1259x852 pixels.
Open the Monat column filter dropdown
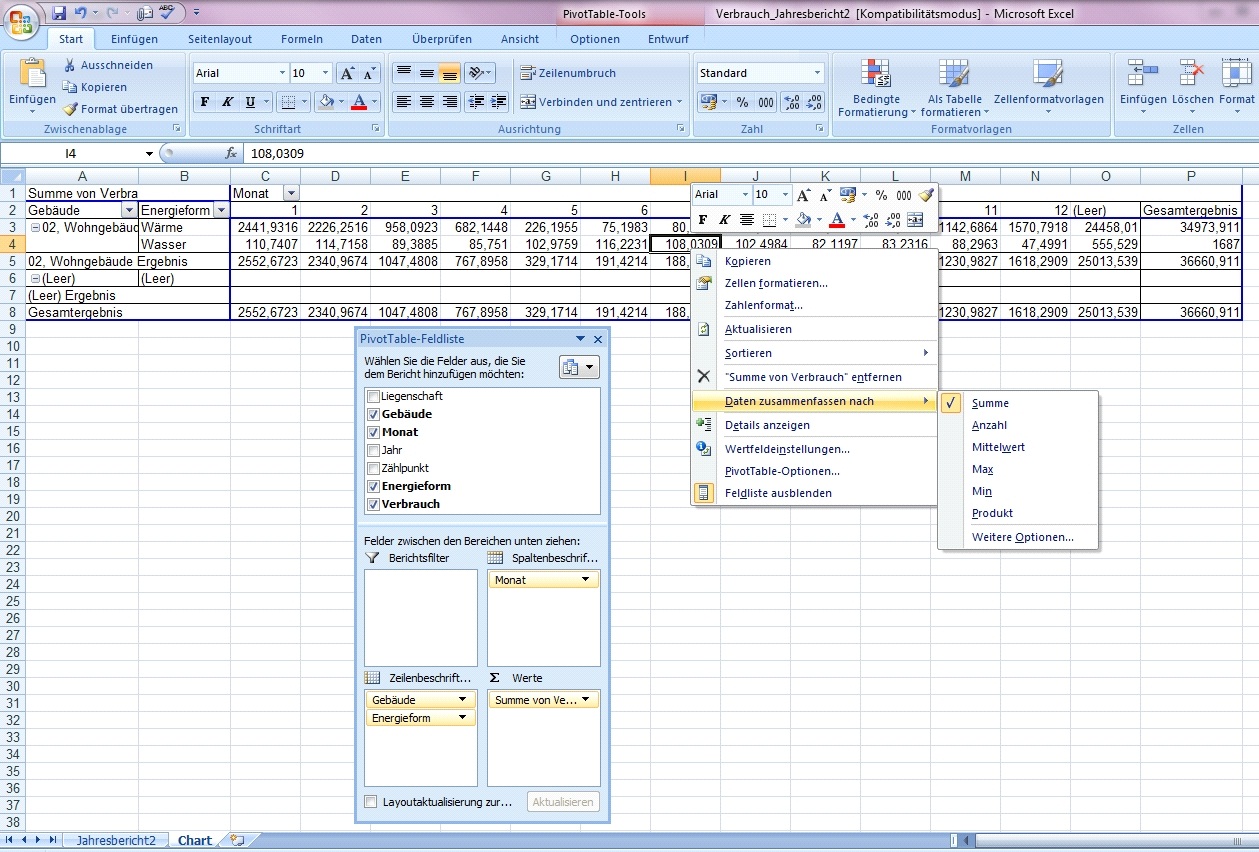coord(291,193)
